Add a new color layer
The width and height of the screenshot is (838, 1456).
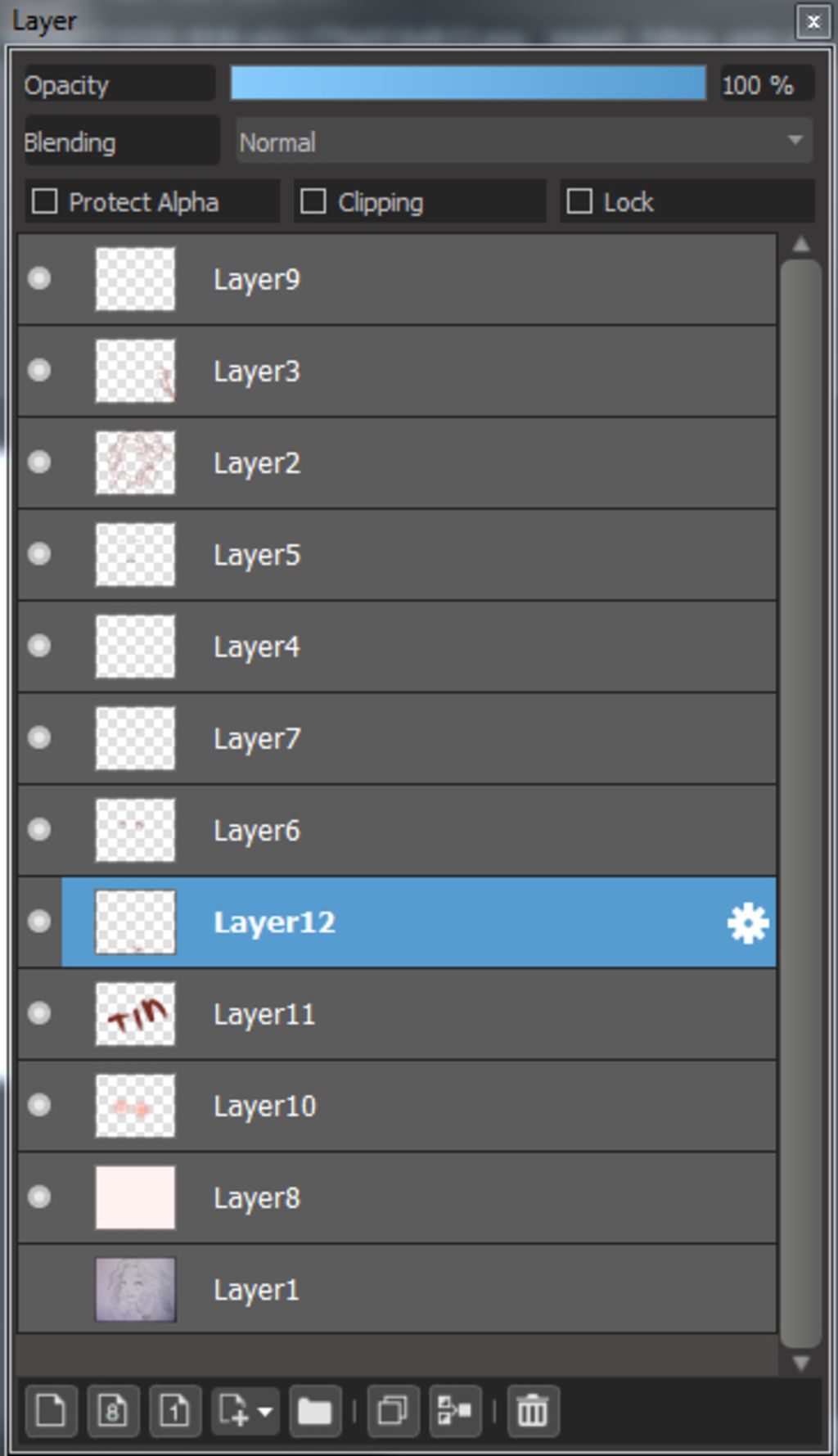pos(51,1411)
